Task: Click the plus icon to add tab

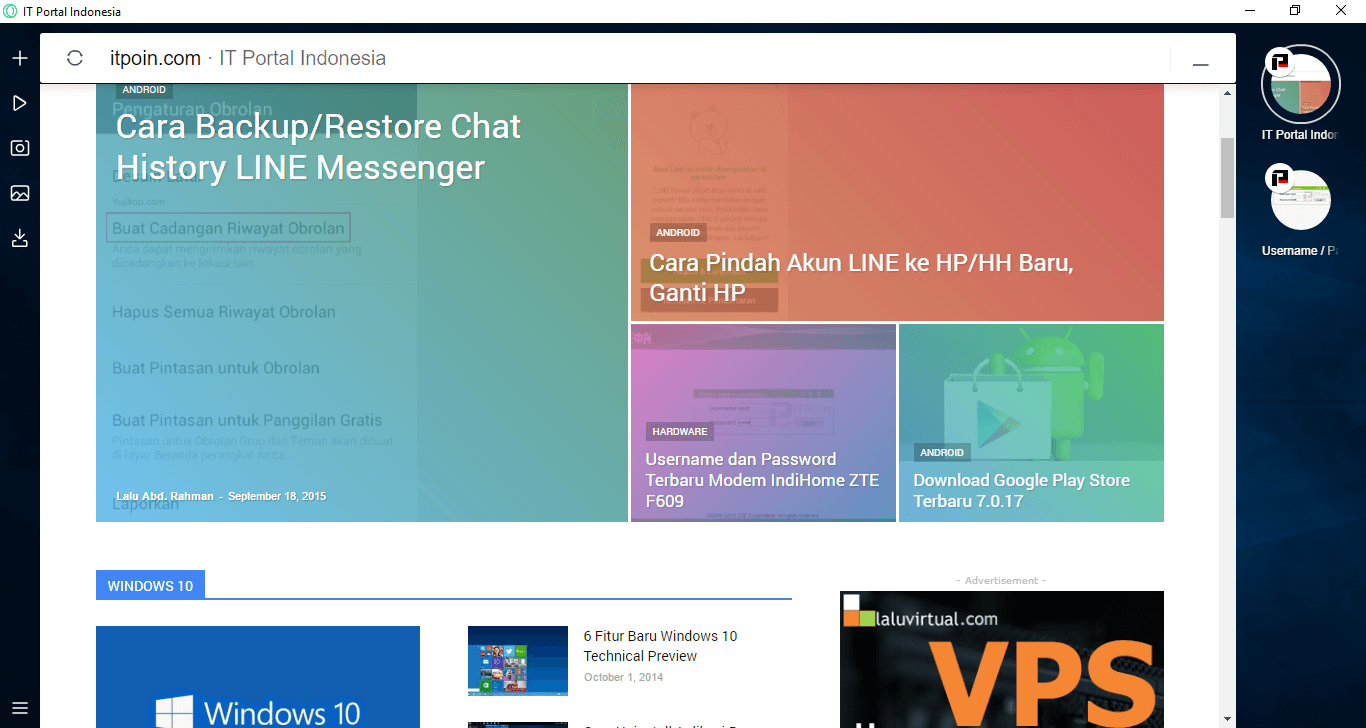Action: 19,58
